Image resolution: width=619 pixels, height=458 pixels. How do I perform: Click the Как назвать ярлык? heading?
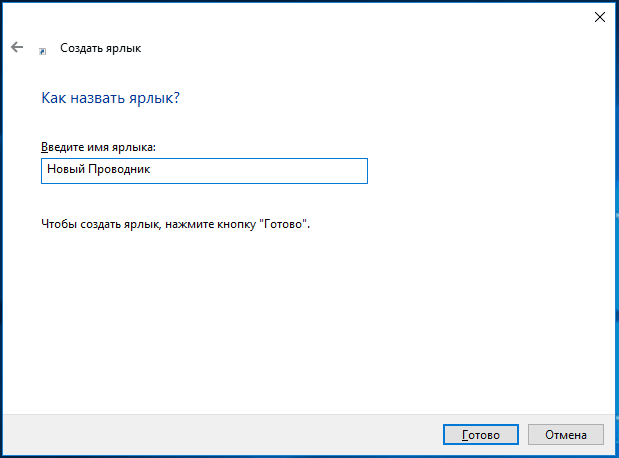111,98
